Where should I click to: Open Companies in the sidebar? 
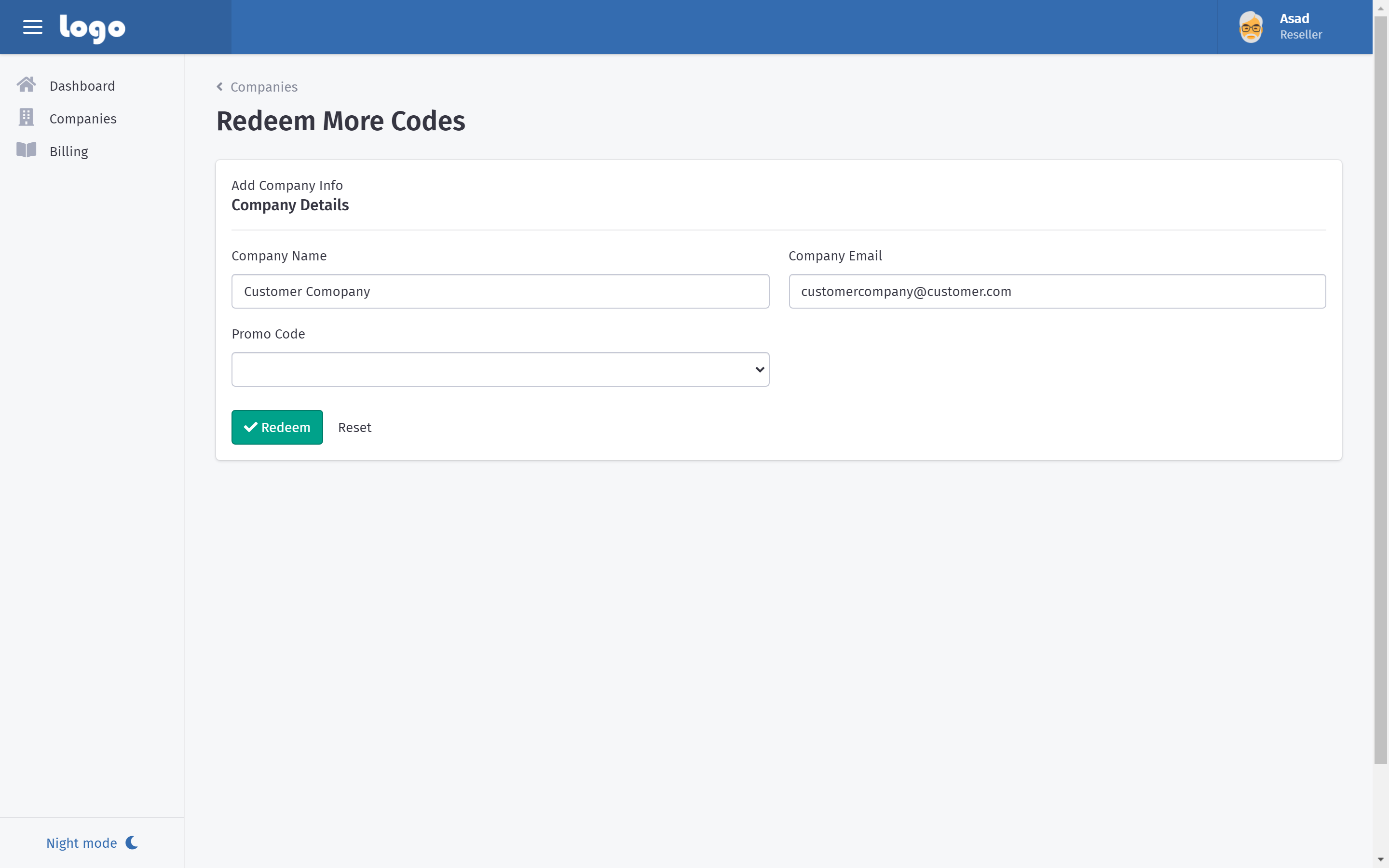point(82,119)
